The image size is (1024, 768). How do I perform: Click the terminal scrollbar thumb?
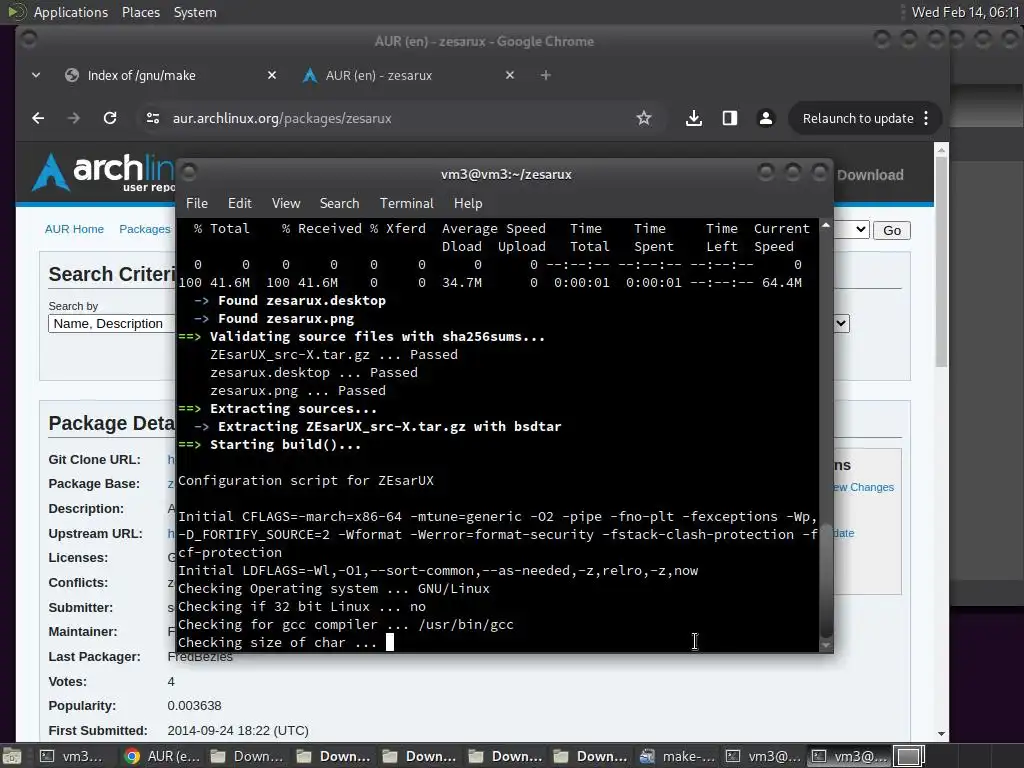point(825,580)
